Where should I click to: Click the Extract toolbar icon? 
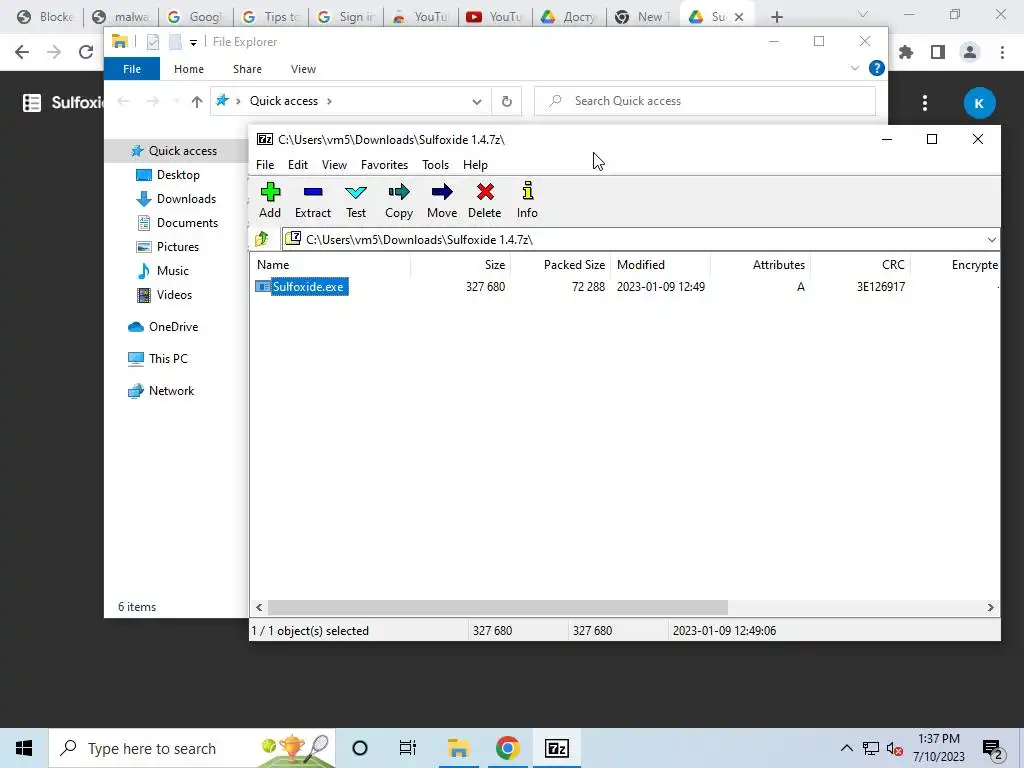[313, 200]
